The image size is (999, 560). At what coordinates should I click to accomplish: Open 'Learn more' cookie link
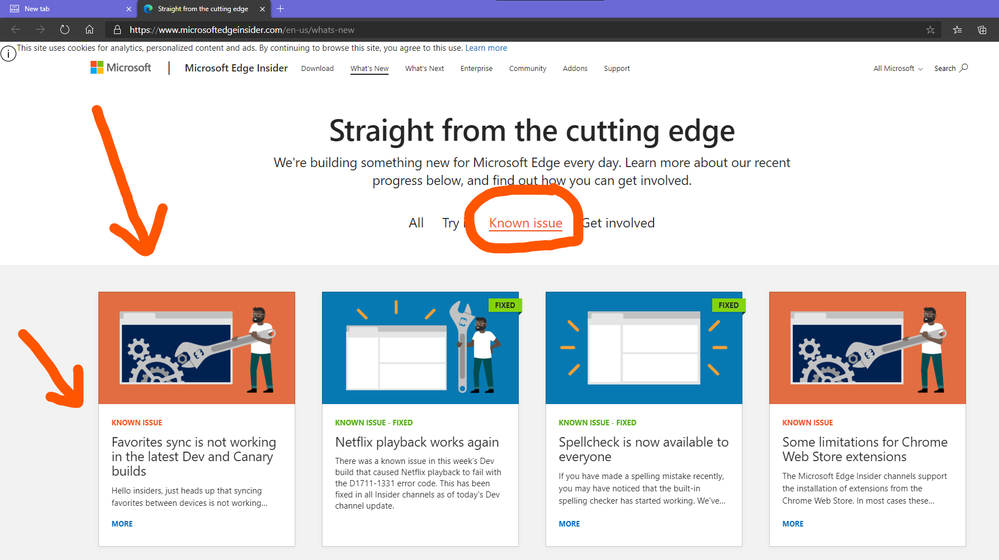tap(486, 48)
